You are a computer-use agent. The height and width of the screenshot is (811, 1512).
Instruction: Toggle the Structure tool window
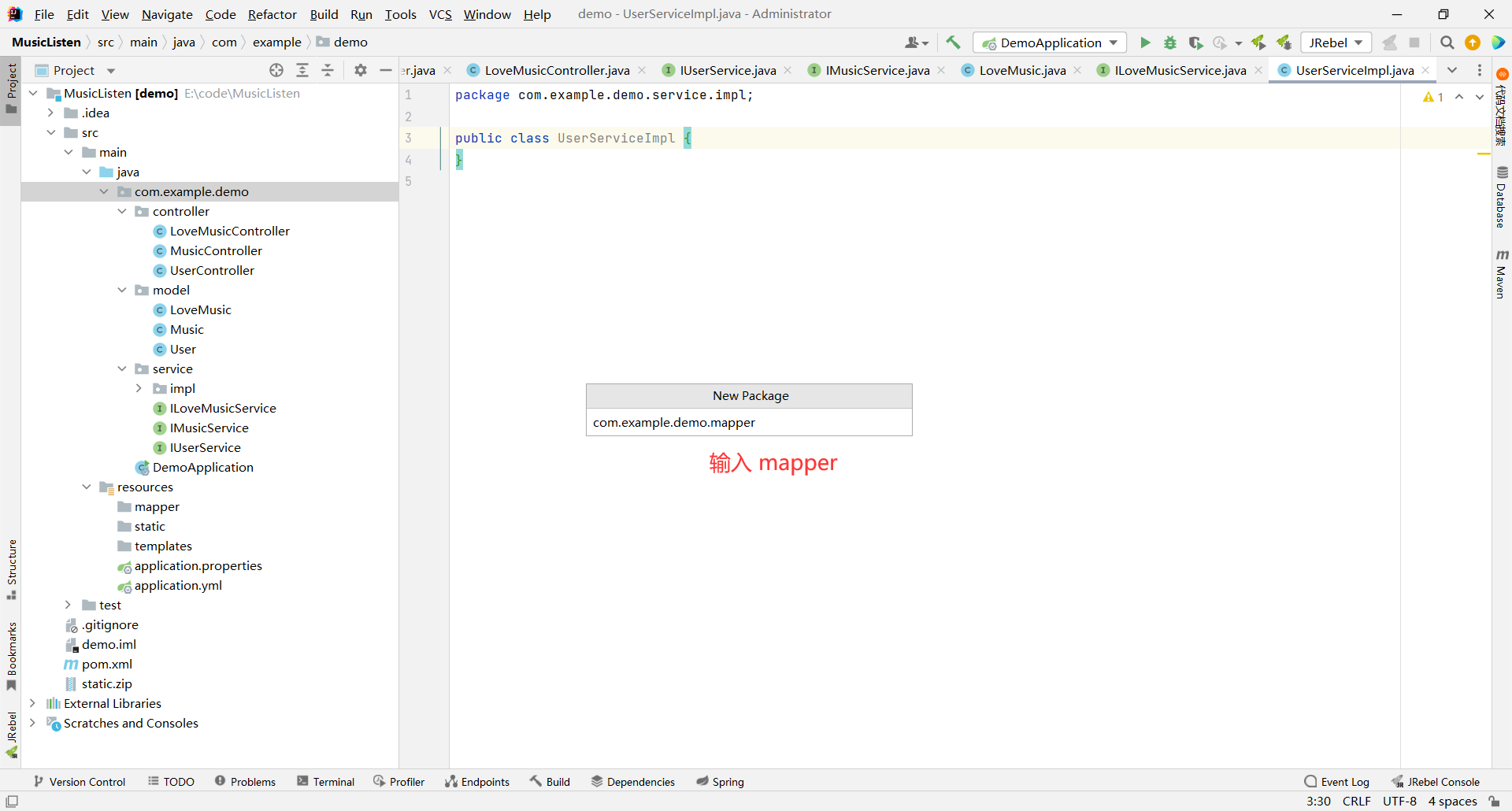pyautogui.click(x=11, y=570)
